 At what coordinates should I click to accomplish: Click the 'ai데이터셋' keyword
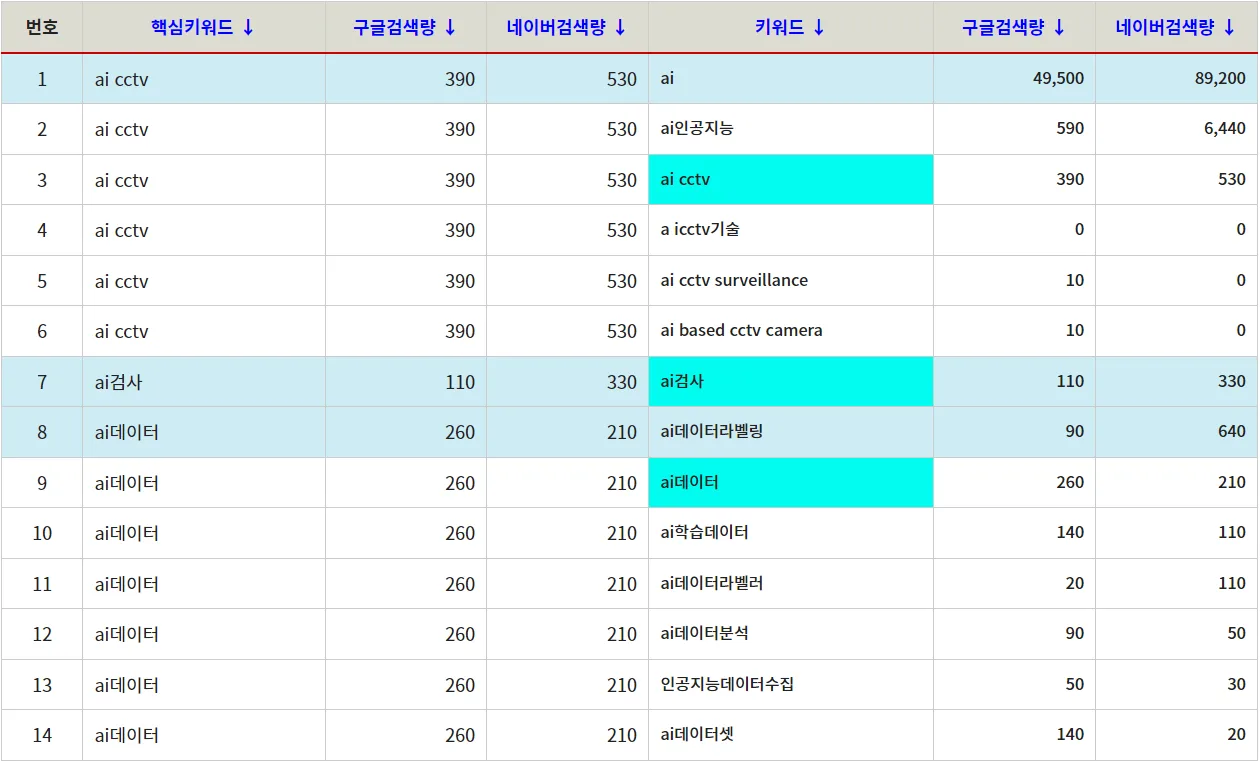(x=697, y=735)
